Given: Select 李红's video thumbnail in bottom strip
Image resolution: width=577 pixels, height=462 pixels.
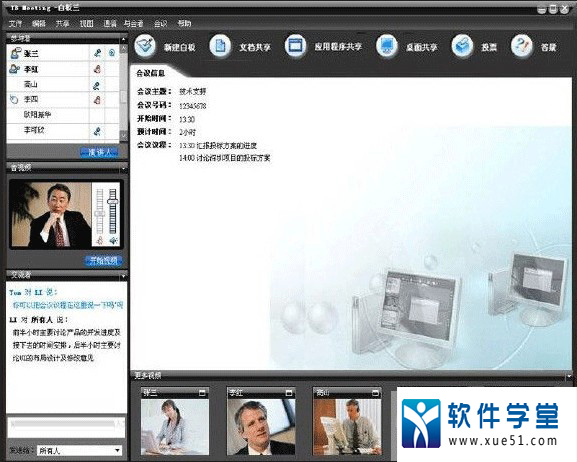Looking at the screenshot, I should 261,421.
